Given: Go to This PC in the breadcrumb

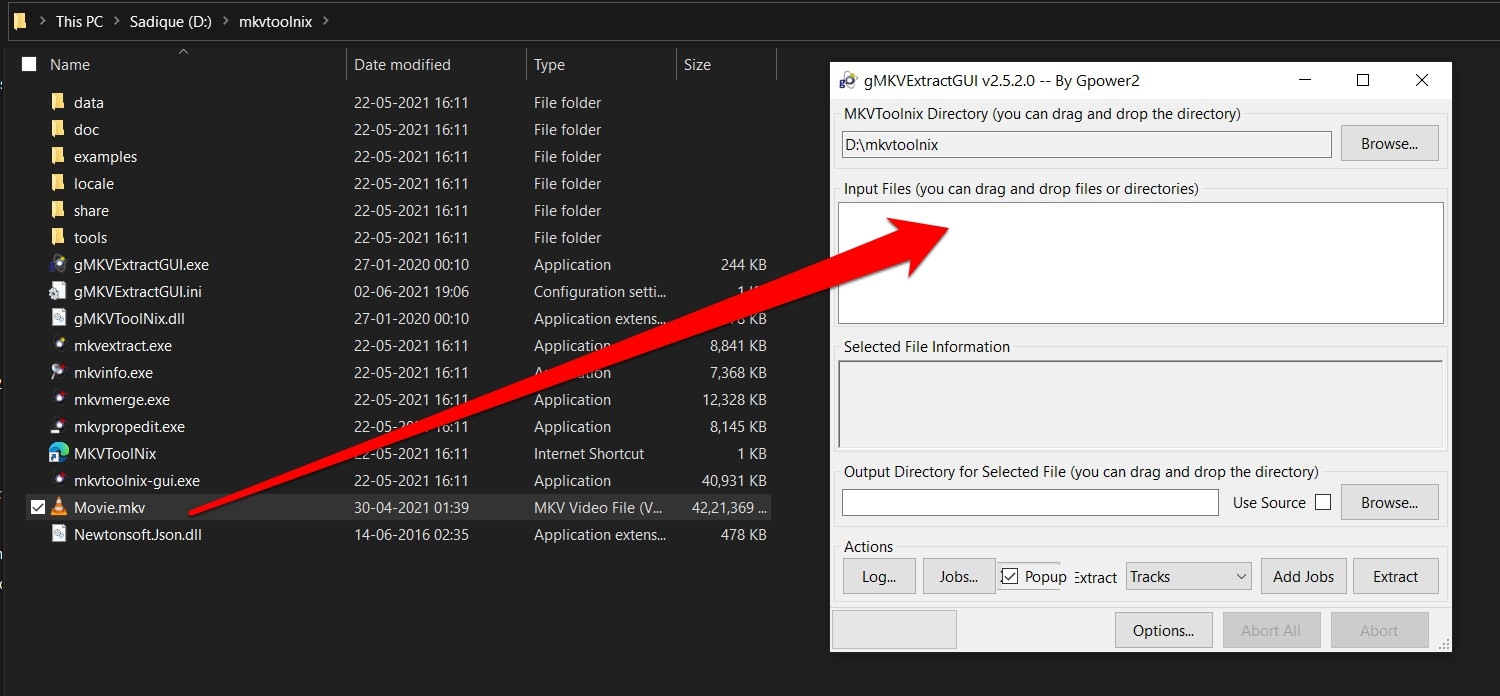Looking at the screenshot, I should coord(79,21).
